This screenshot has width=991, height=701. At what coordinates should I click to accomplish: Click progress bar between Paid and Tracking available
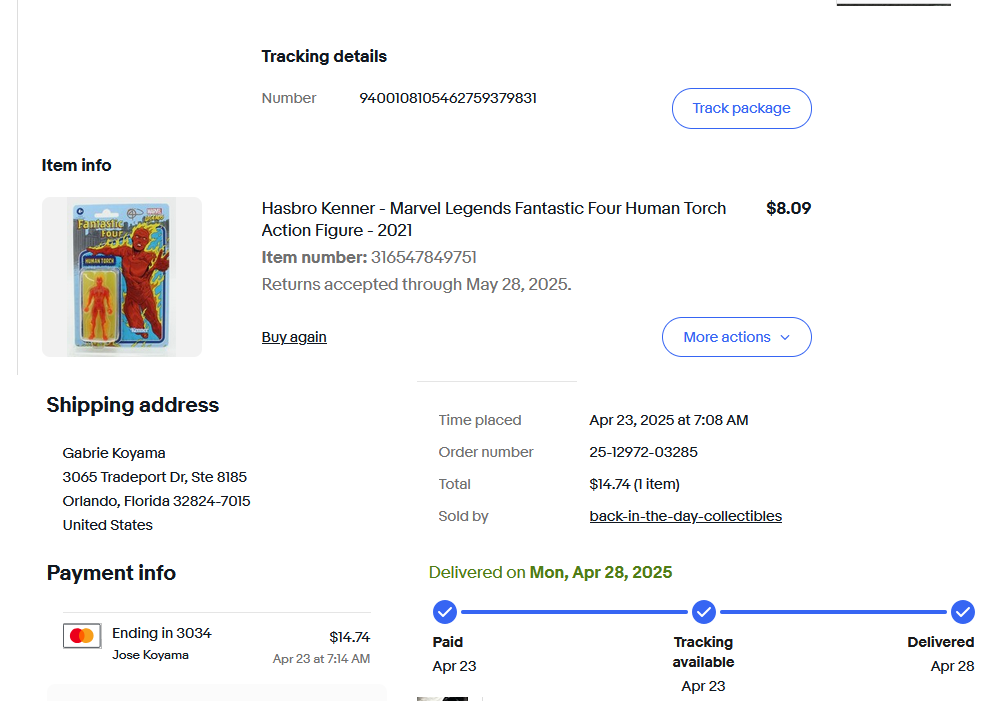[574, 611]
